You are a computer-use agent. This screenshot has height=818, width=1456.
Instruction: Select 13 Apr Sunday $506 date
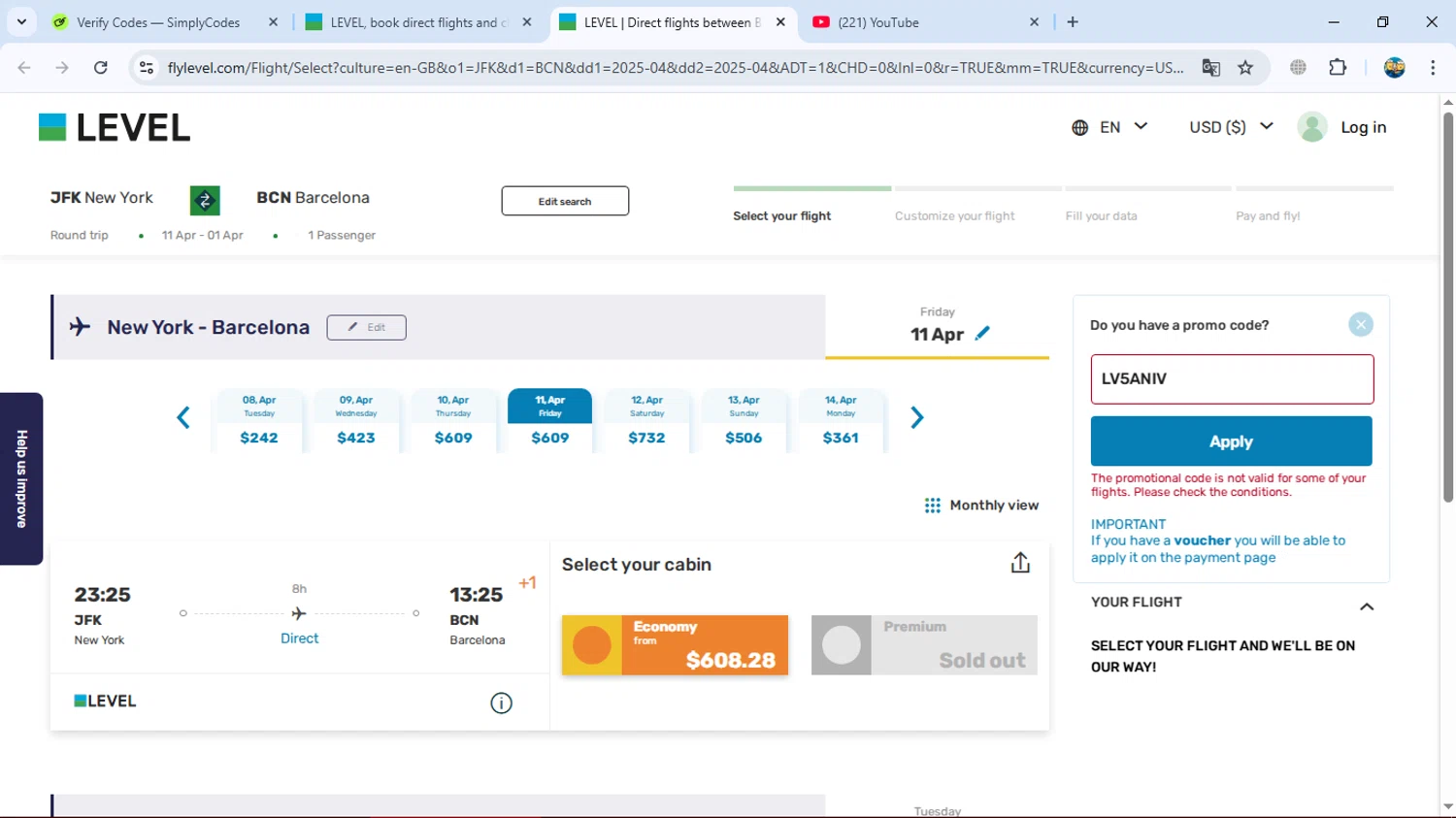pos(745,420)
